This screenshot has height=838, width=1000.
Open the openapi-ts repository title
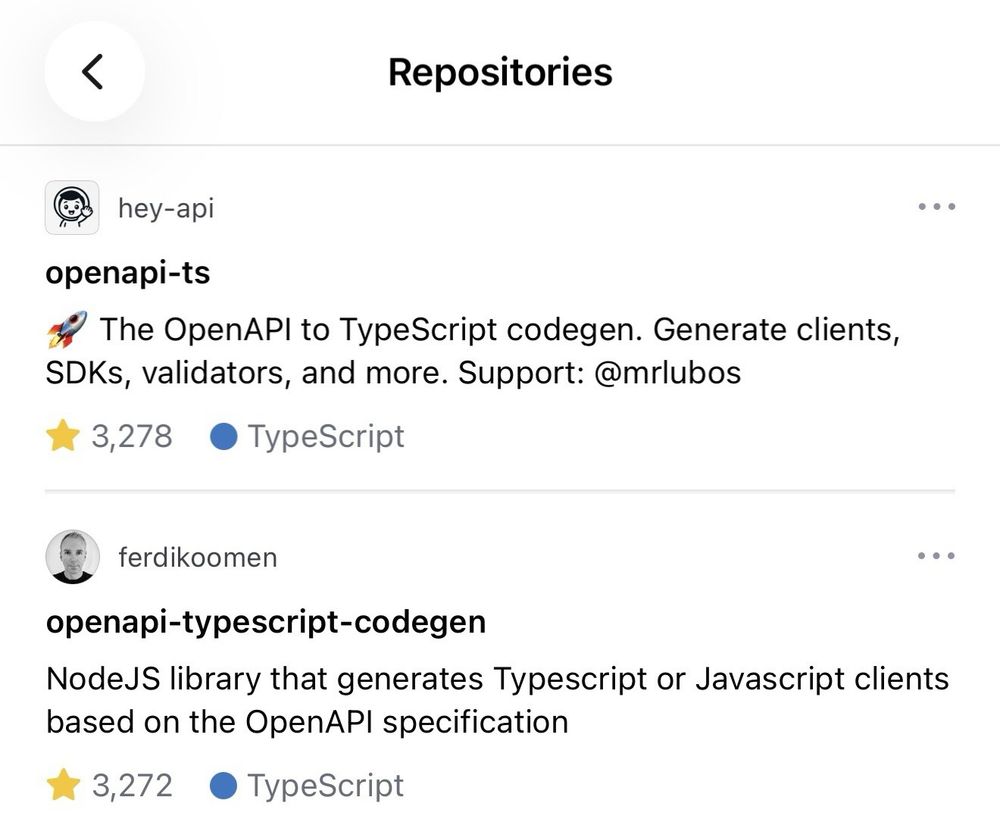(128, 273)
